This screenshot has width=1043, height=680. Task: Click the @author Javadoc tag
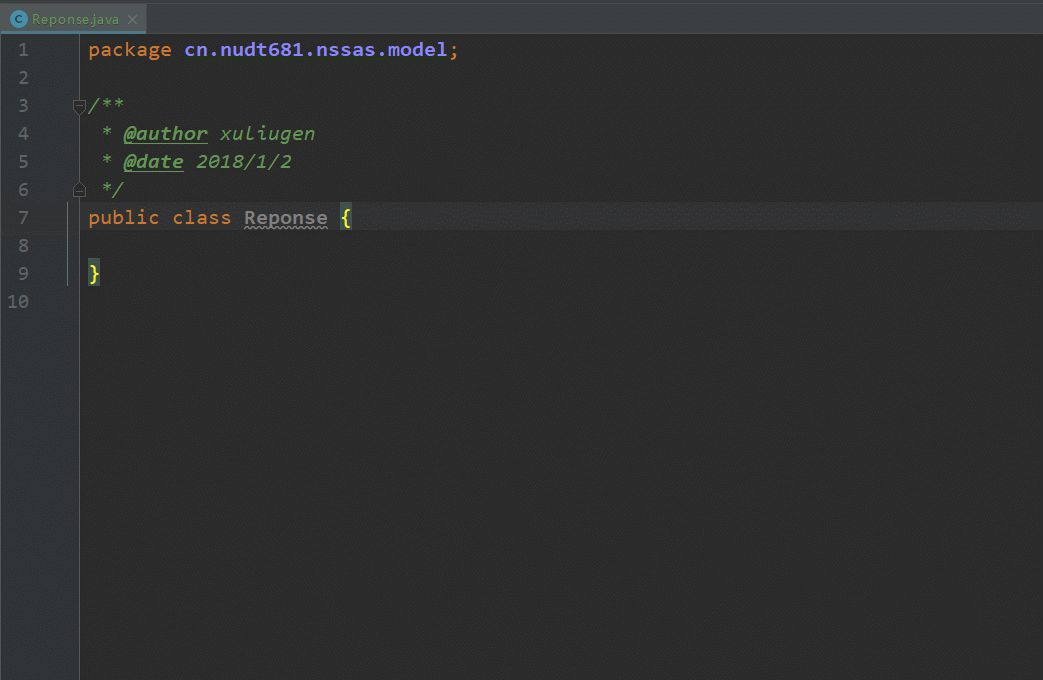pos(165,134)
